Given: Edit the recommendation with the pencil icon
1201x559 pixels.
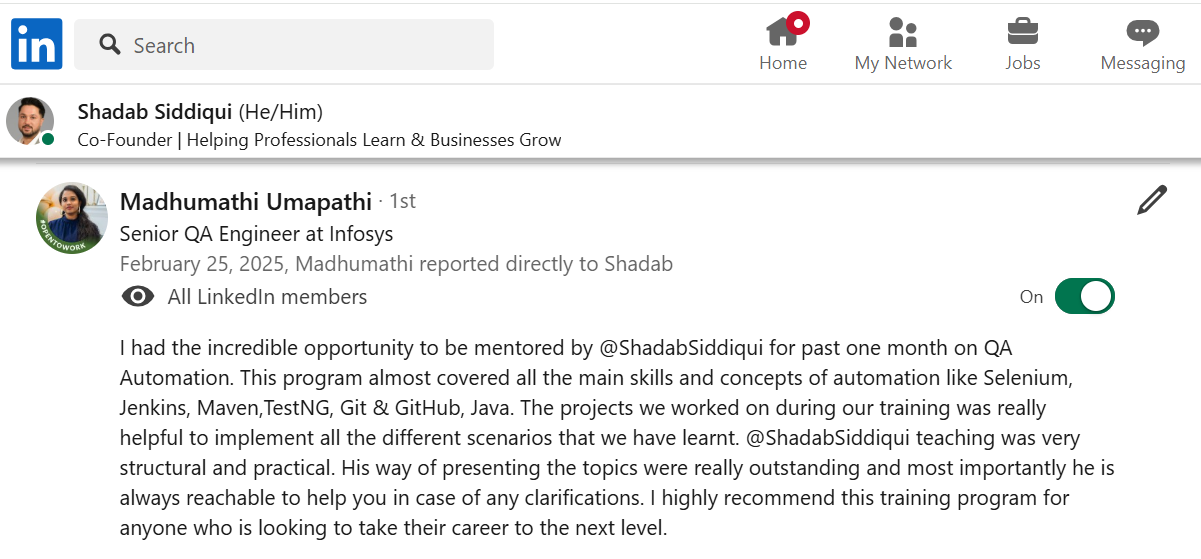Looking at the screenshot, I should click(1152, 200).
